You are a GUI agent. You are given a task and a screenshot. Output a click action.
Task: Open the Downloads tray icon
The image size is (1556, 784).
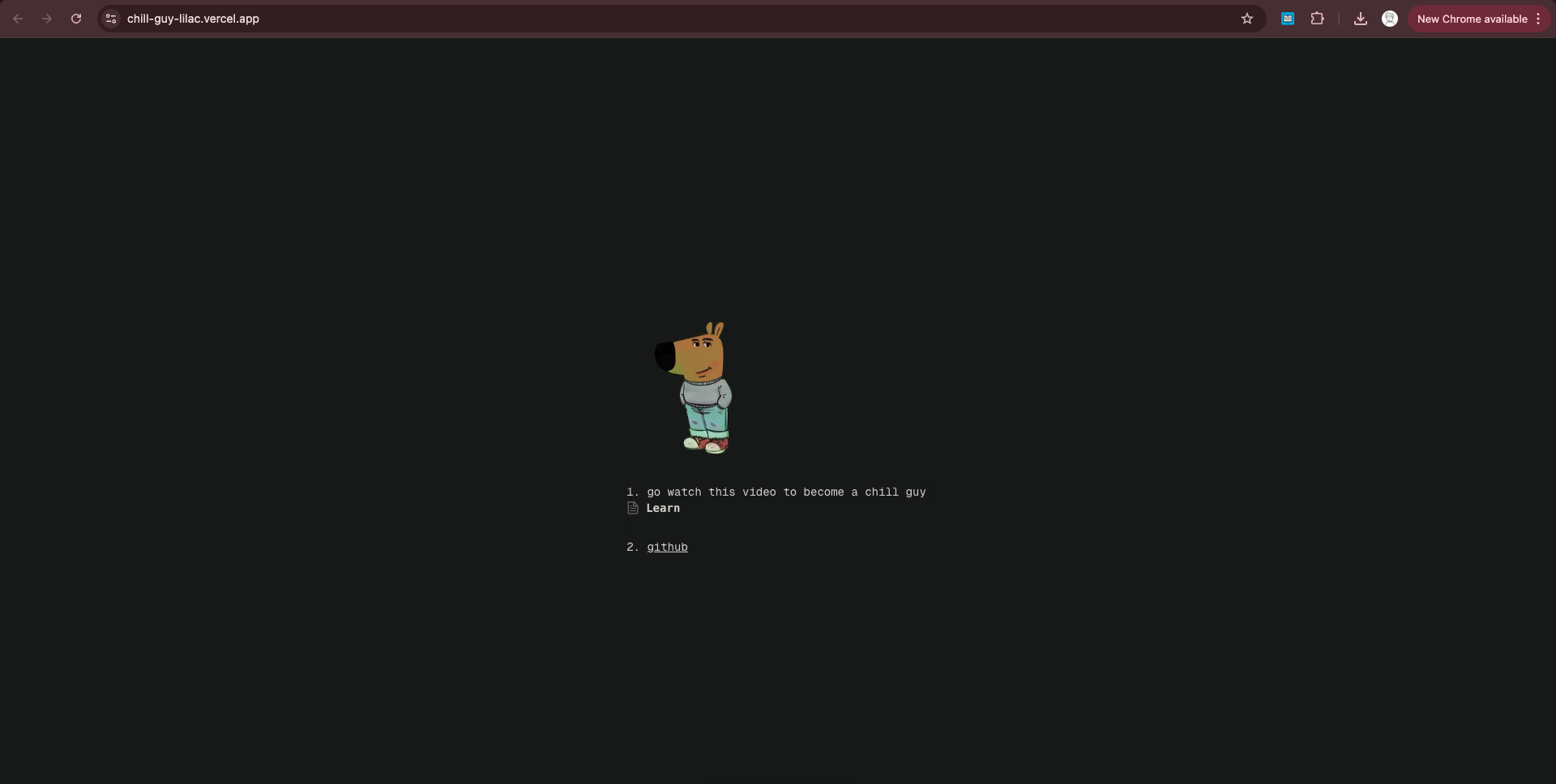[1361, 19]
